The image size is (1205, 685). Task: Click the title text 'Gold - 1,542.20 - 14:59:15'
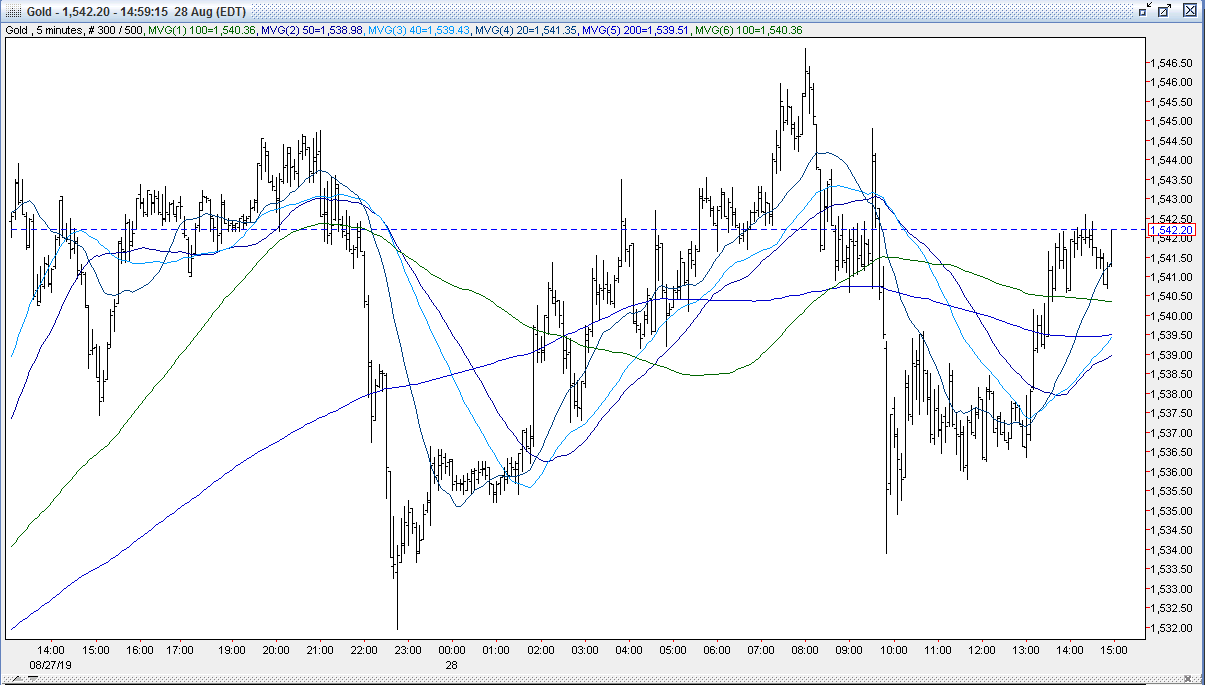96,11
